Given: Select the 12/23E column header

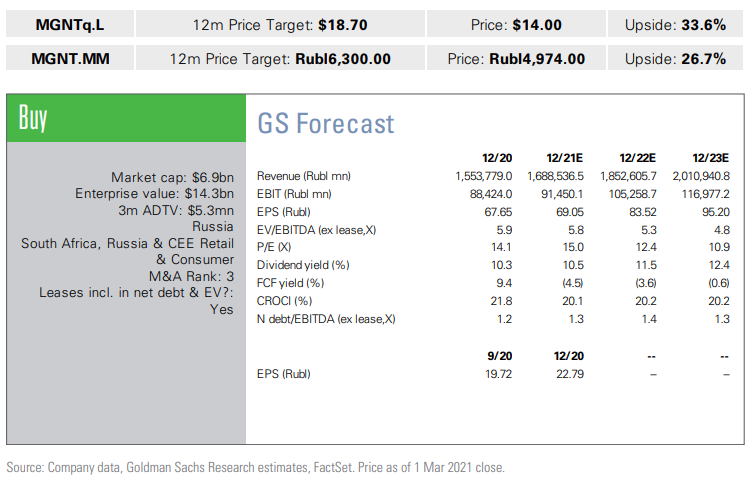Looking at the screenshot, I should pos(710,158).
